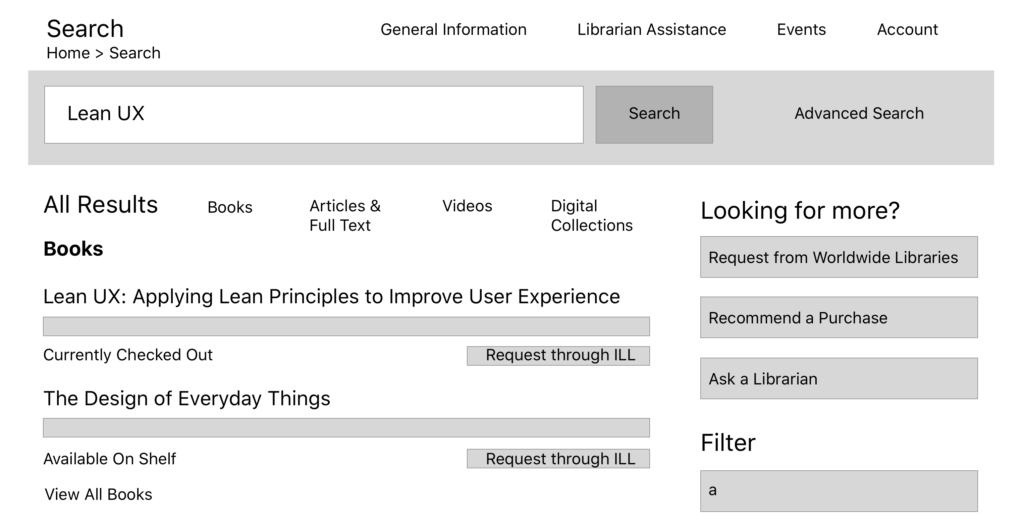1024x524 pixels.
Task: Open Advanced Search
Action: pyautogui.click(x=859, y=114)
